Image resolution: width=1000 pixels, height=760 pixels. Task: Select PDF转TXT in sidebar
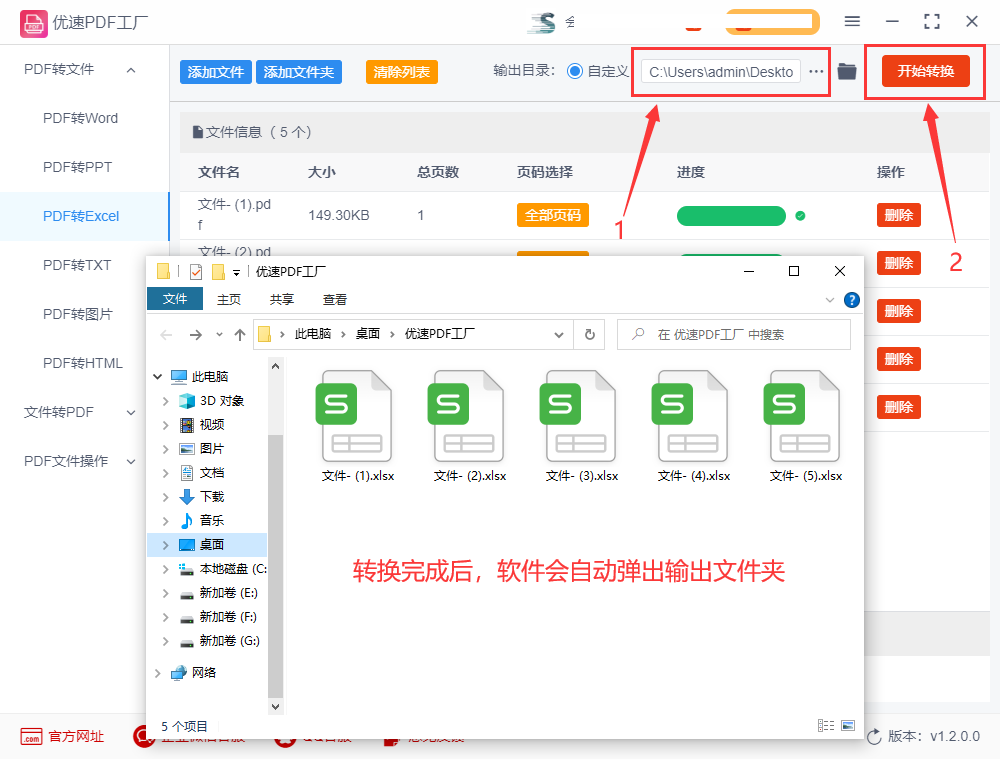[x=77, y=265]
